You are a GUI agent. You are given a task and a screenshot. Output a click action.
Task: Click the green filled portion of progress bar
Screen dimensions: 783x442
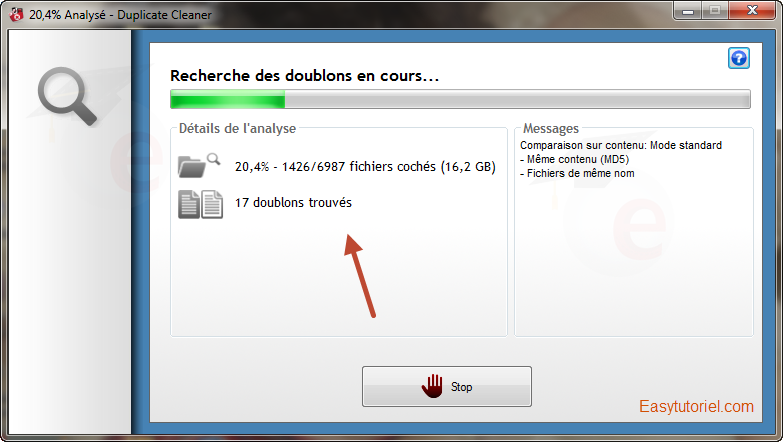click(228, 99)
